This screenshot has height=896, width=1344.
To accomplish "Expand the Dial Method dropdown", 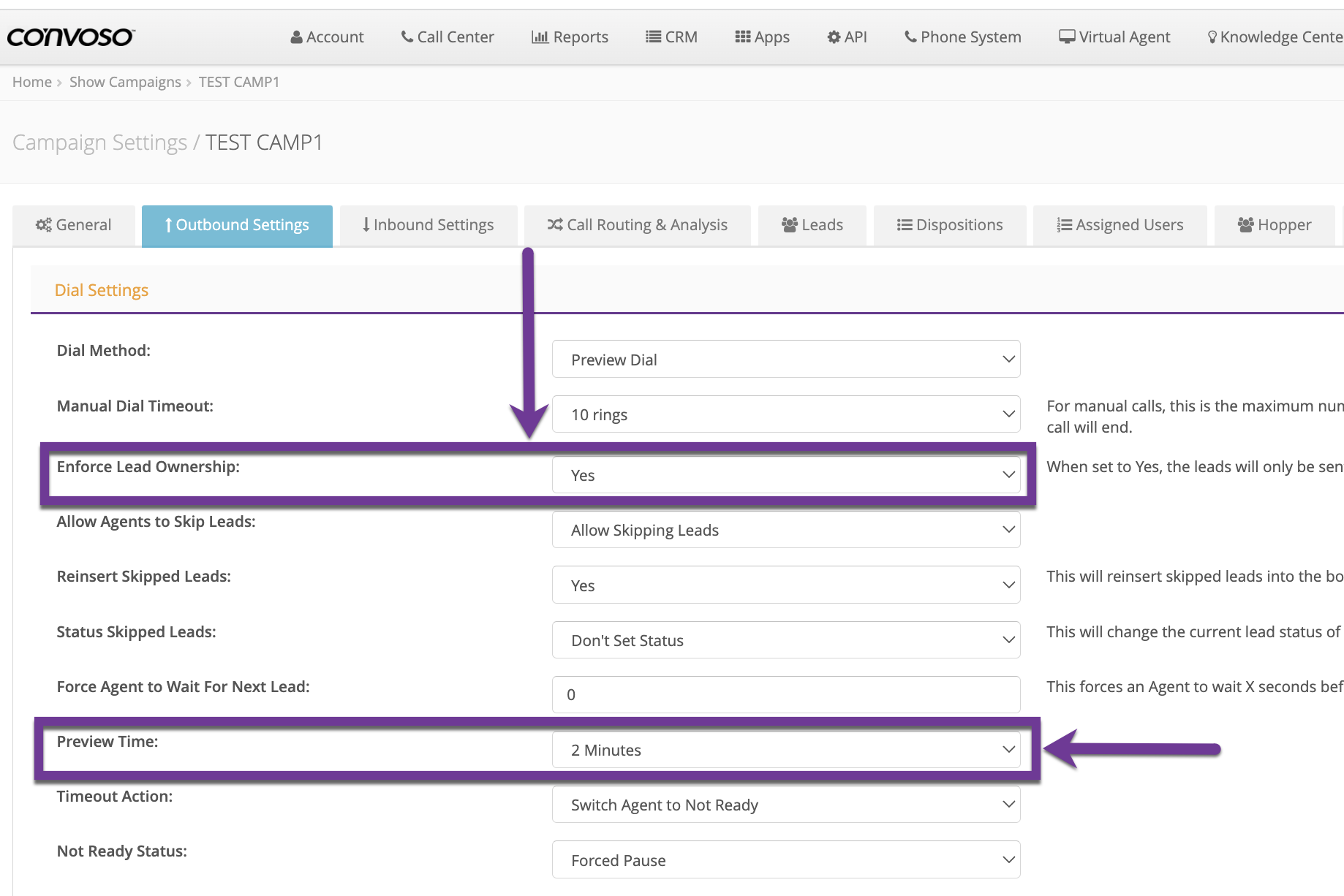I will [785, 360].
